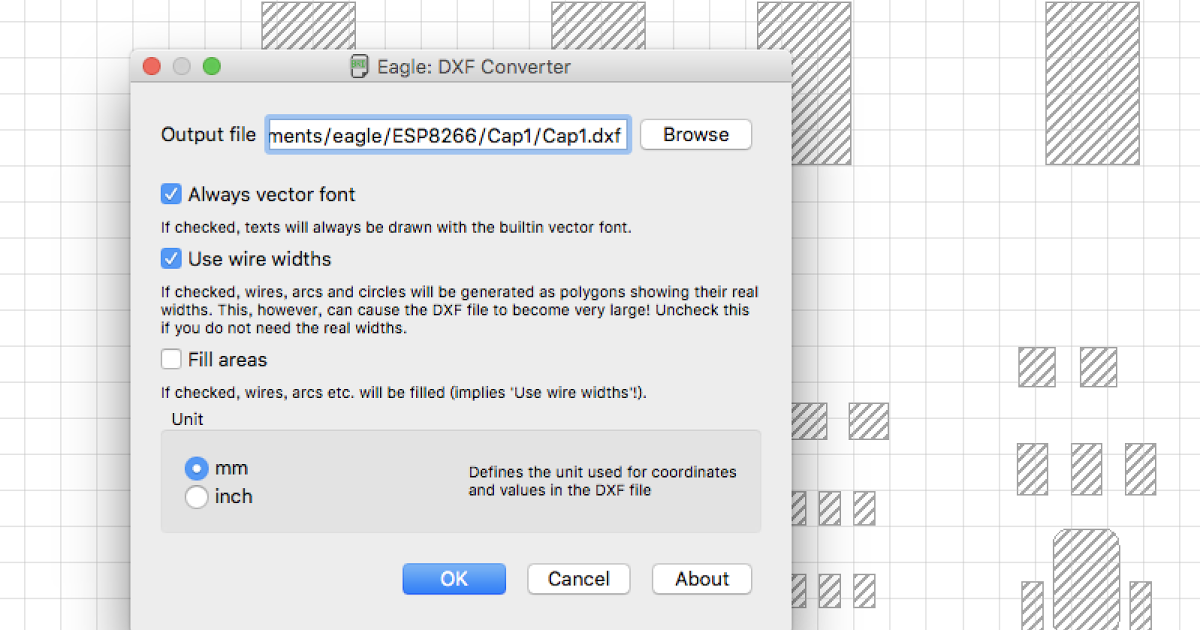
Task: Click the Cancel button
Action: 578,579
